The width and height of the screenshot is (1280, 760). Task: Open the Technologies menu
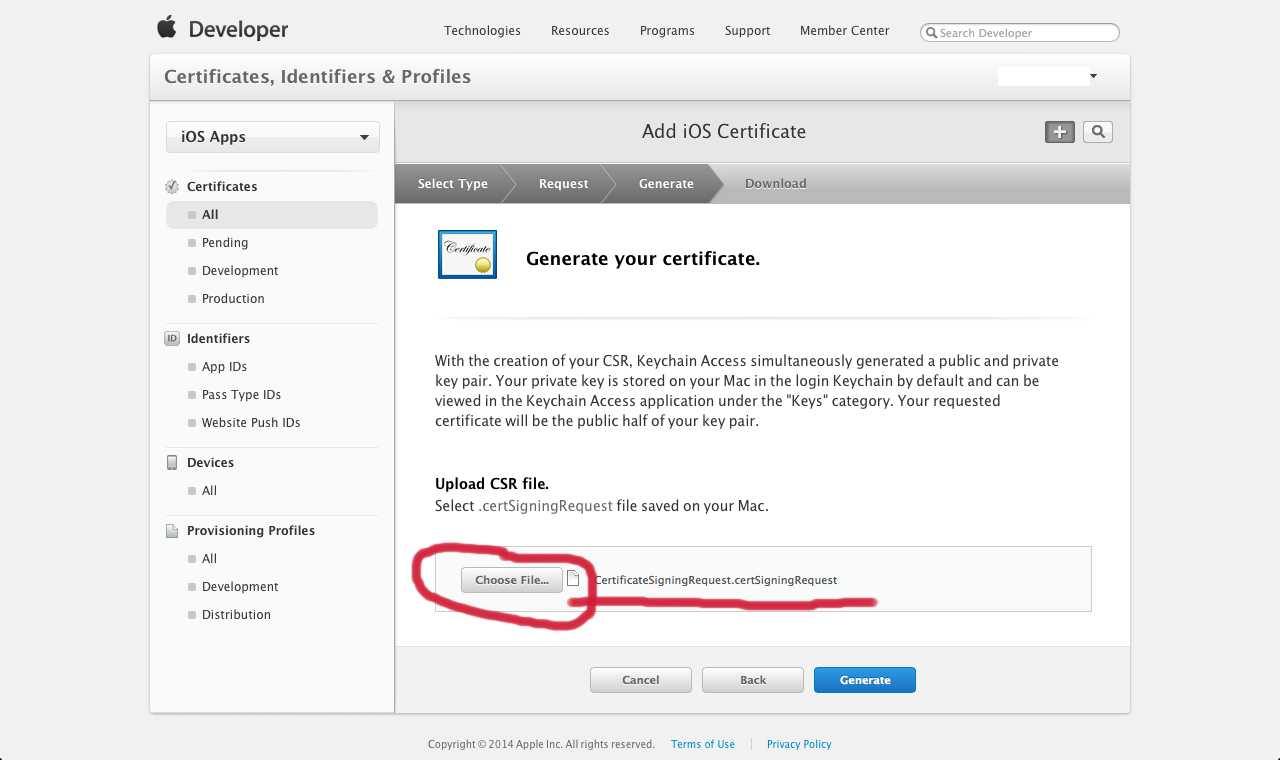(x=482, y=31)
